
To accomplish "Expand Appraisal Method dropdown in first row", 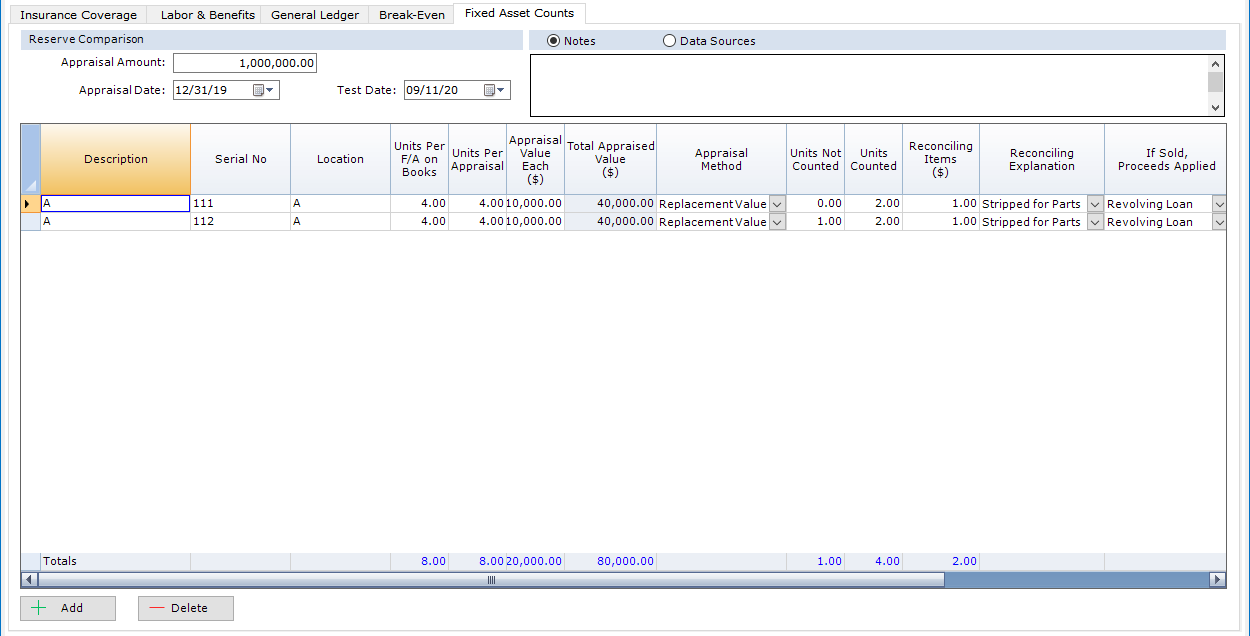I will pos(777,204).
